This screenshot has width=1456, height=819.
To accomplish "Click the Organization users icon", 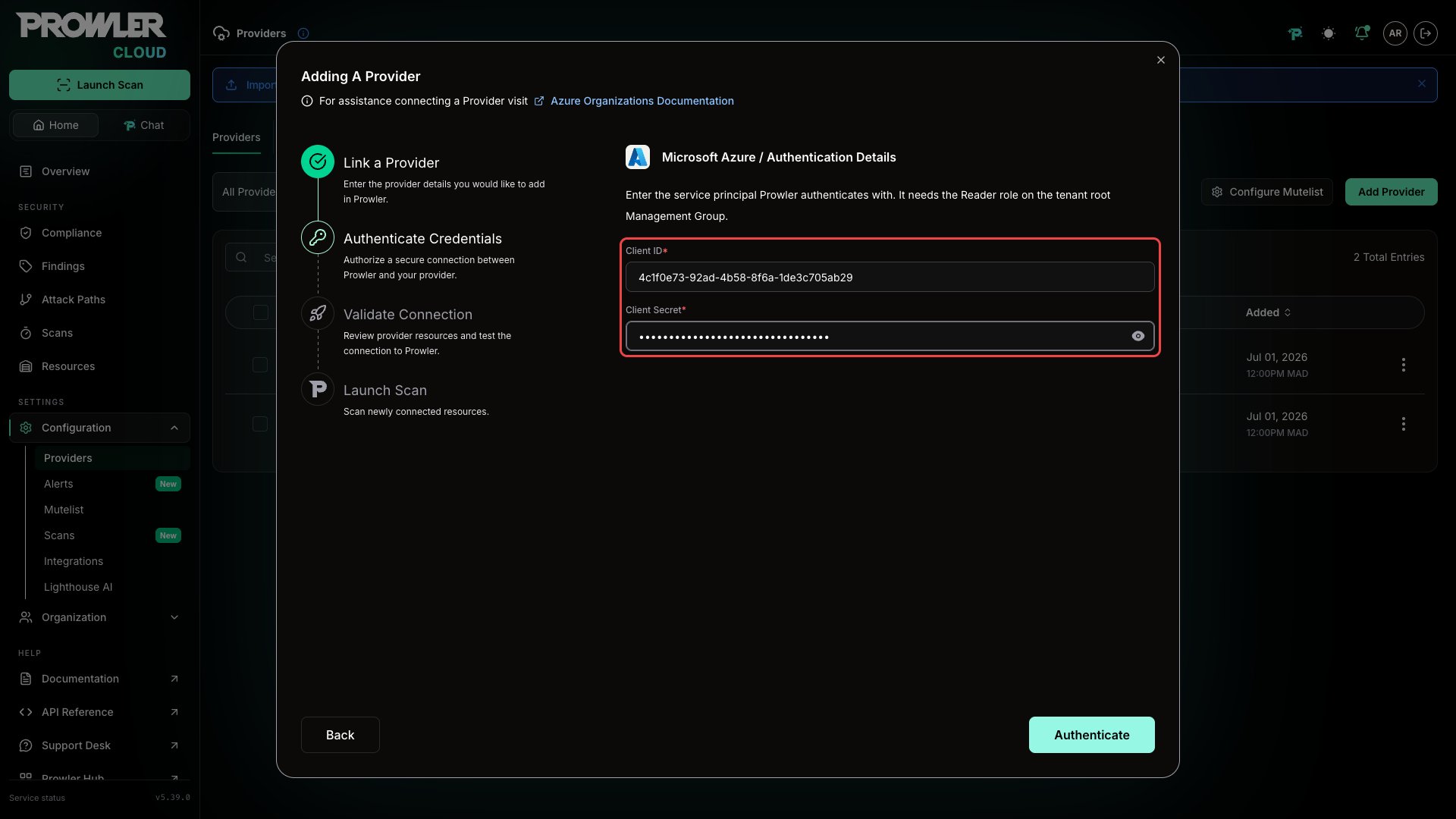I will (26, 617).
